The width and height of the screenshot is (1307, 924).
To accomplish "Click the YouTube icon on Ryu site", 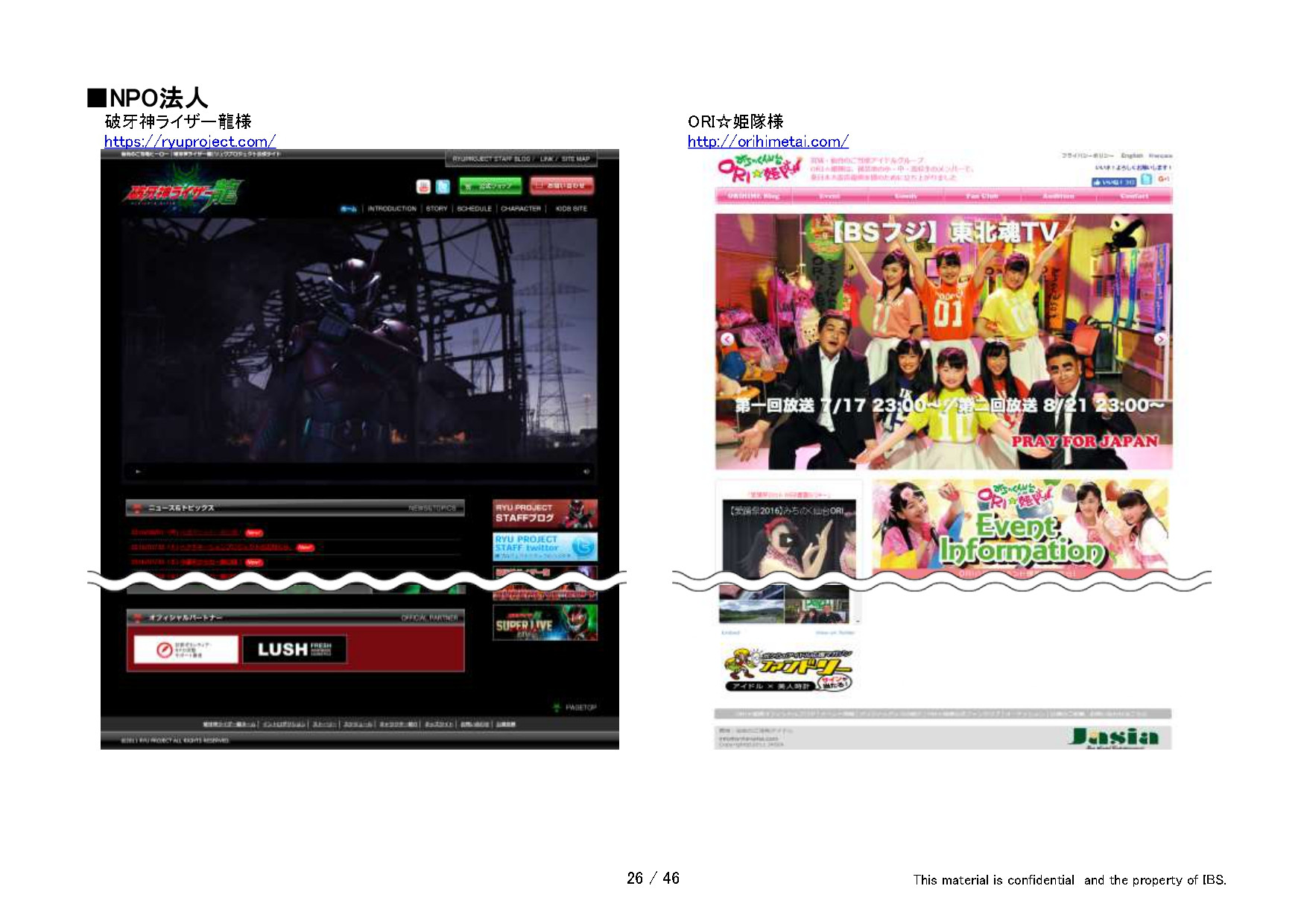I will pyautogui.click(x=423, y=186).
